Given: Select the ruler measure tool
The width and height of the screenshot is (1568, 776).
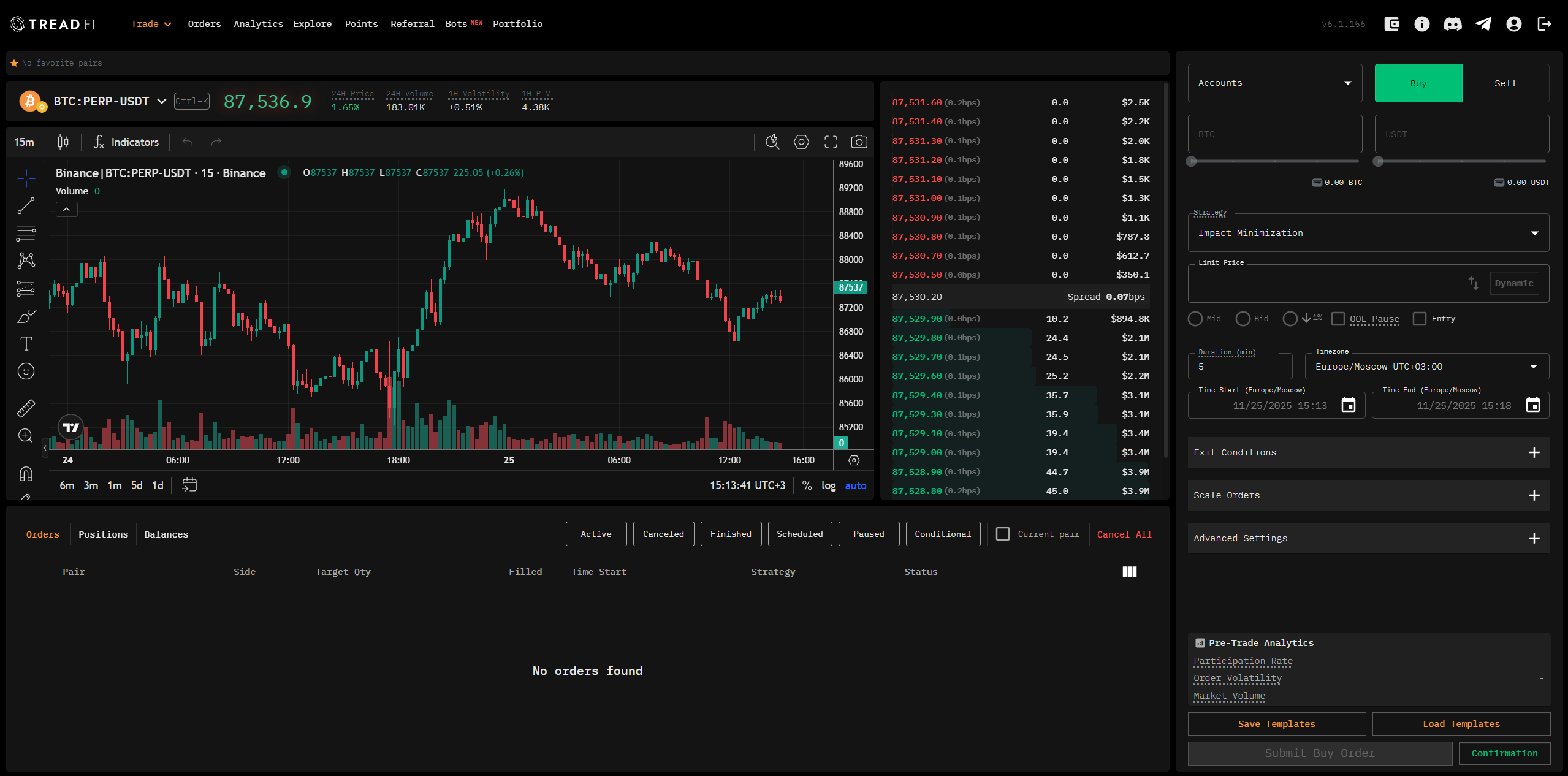Looking at the screenshot, I should click(26, 408).
